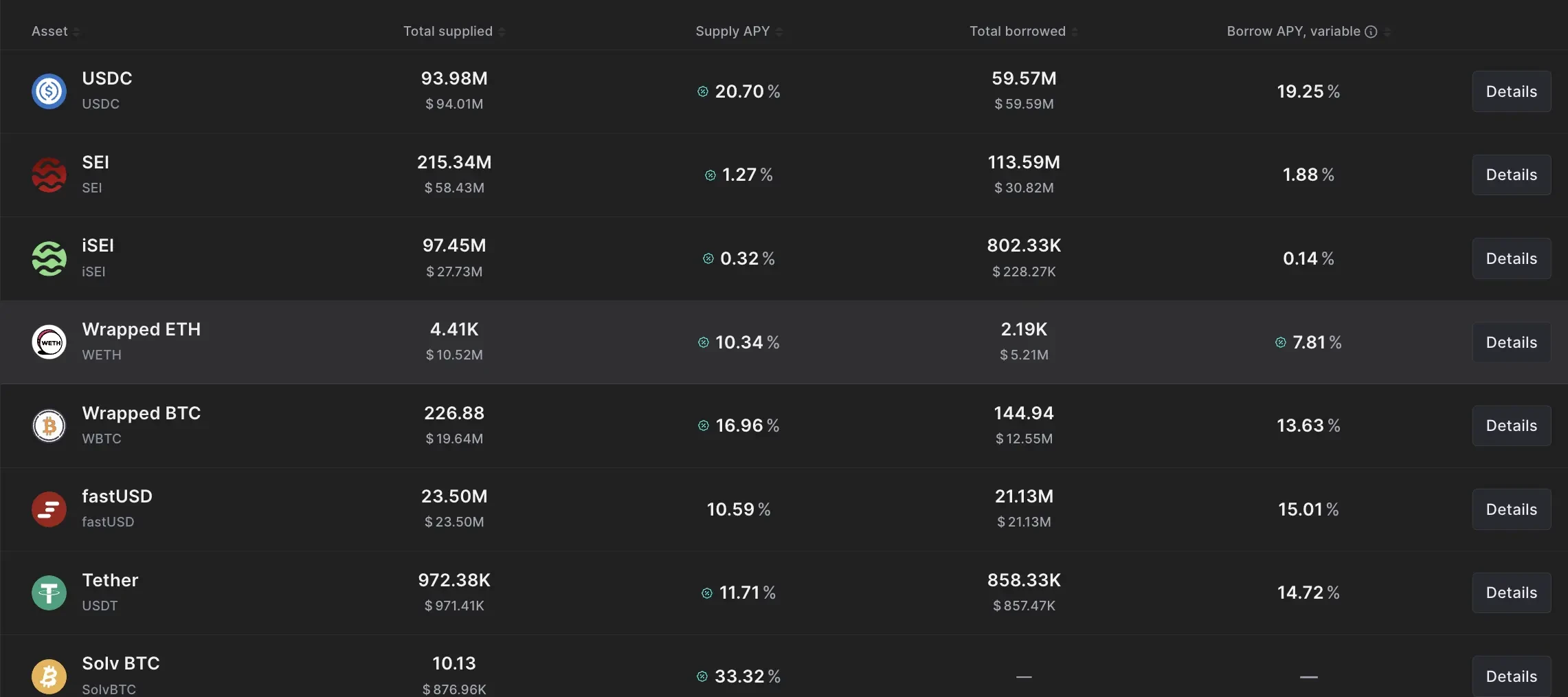1568x697 pixels.
Task: Click the Solv BTC logo
Action: 49,676
